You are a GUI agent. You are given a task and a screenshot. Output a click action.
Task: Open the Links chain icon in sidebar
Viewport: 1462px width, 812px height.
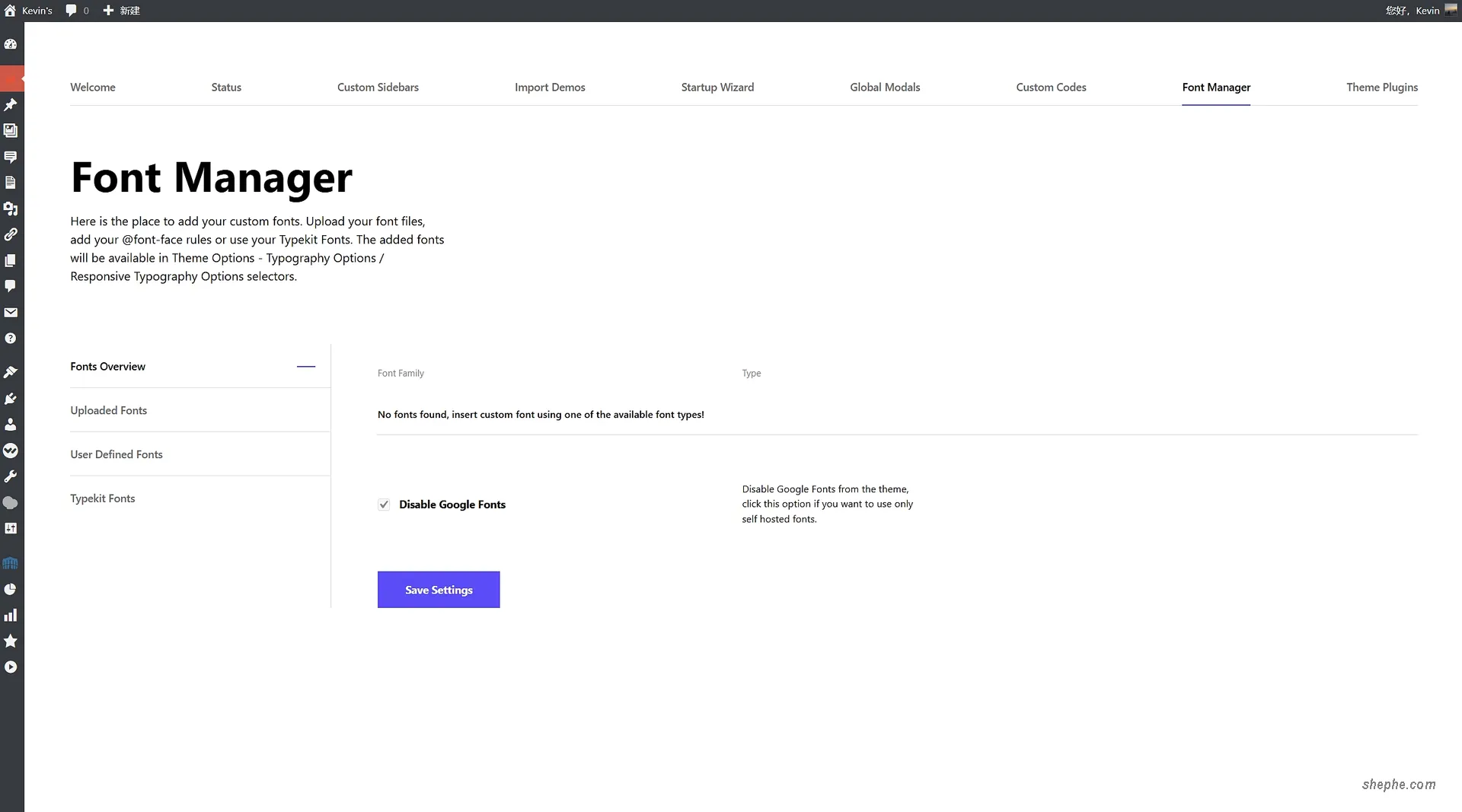11,234
